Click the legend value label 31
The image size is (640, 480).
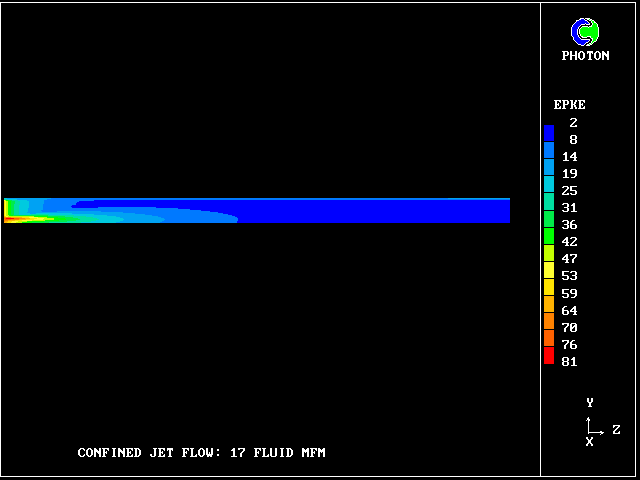[569, 208]
